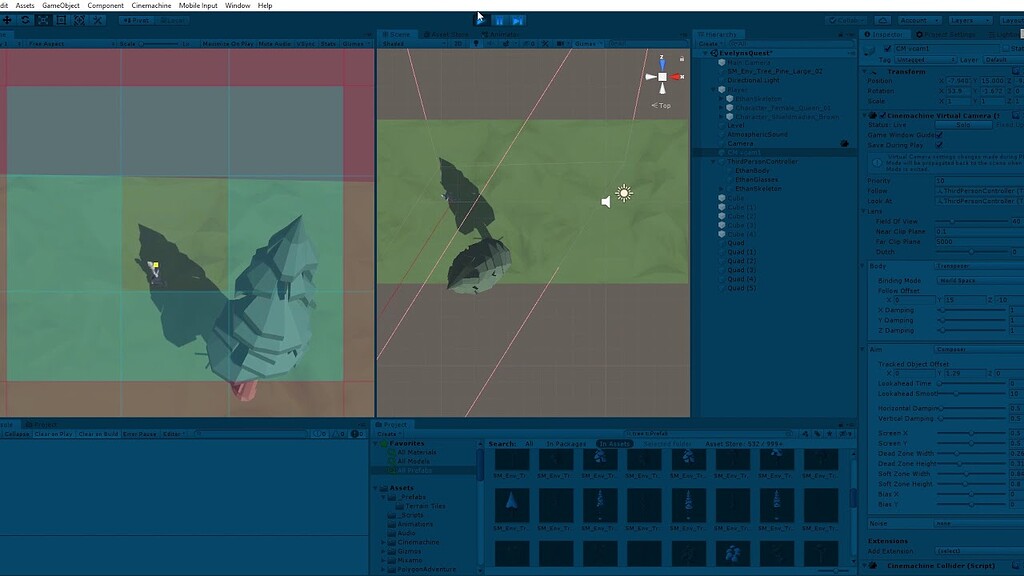Select the Move tool in the toolbar

click(8, 20)
